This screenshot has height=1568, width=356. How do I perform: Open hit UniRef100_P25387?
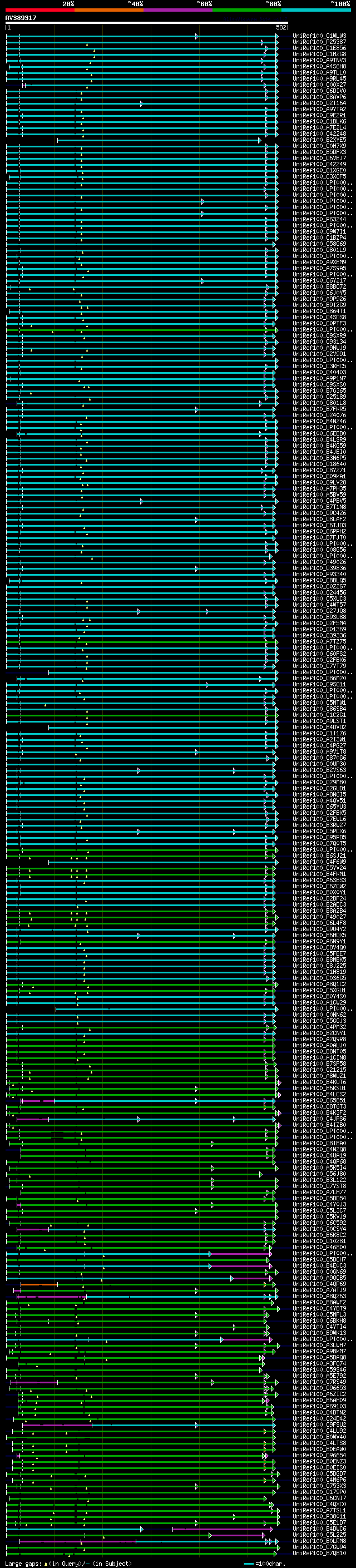tap(319, 42)
